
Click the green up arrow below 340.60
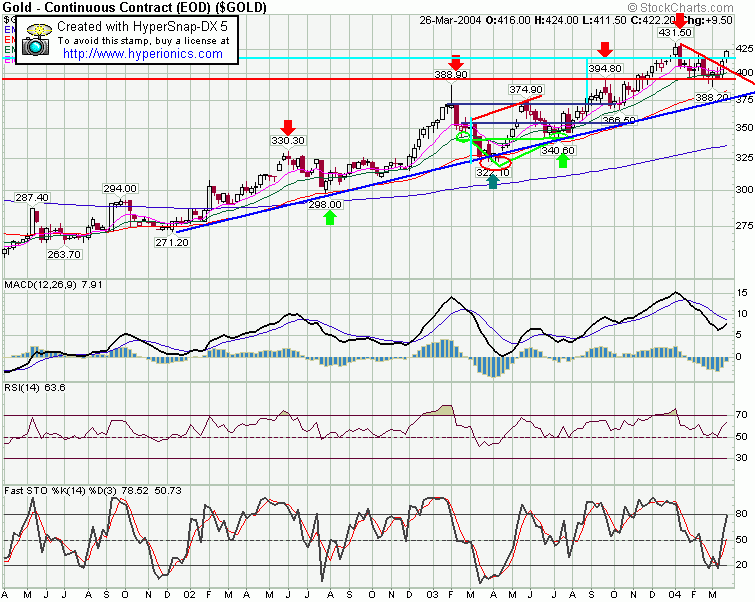pos(563,161)
